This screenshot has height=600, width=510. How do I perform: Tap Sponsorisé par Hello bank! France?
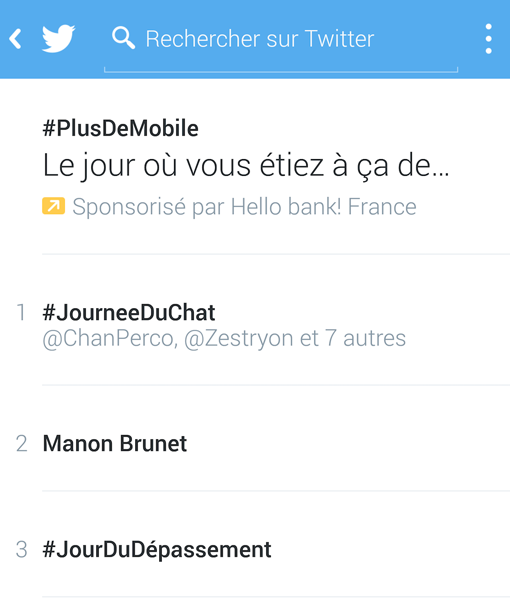click(244, 207)
